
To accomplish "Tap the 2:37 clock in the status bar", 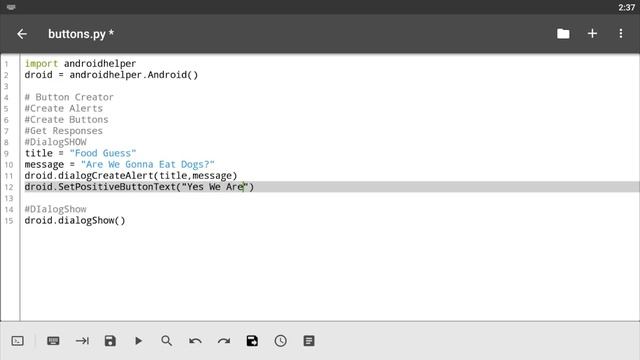I will click(627, 7).
